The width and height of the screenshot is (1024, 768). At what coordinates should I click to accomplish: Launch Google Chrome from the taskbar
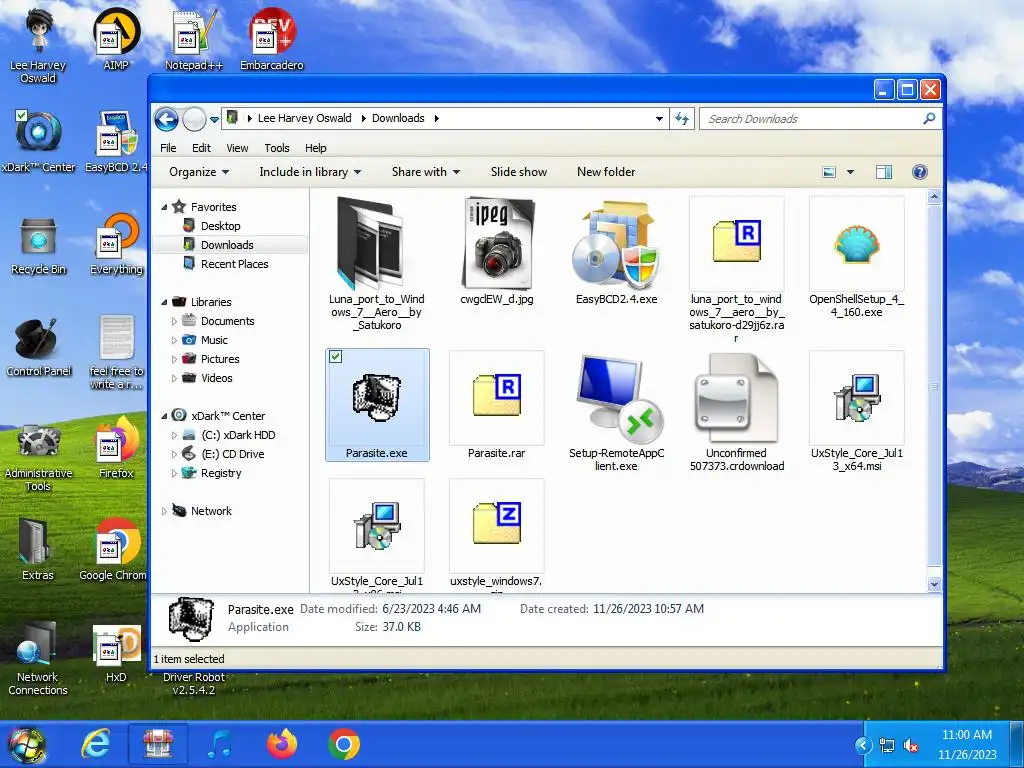point(344,744)
